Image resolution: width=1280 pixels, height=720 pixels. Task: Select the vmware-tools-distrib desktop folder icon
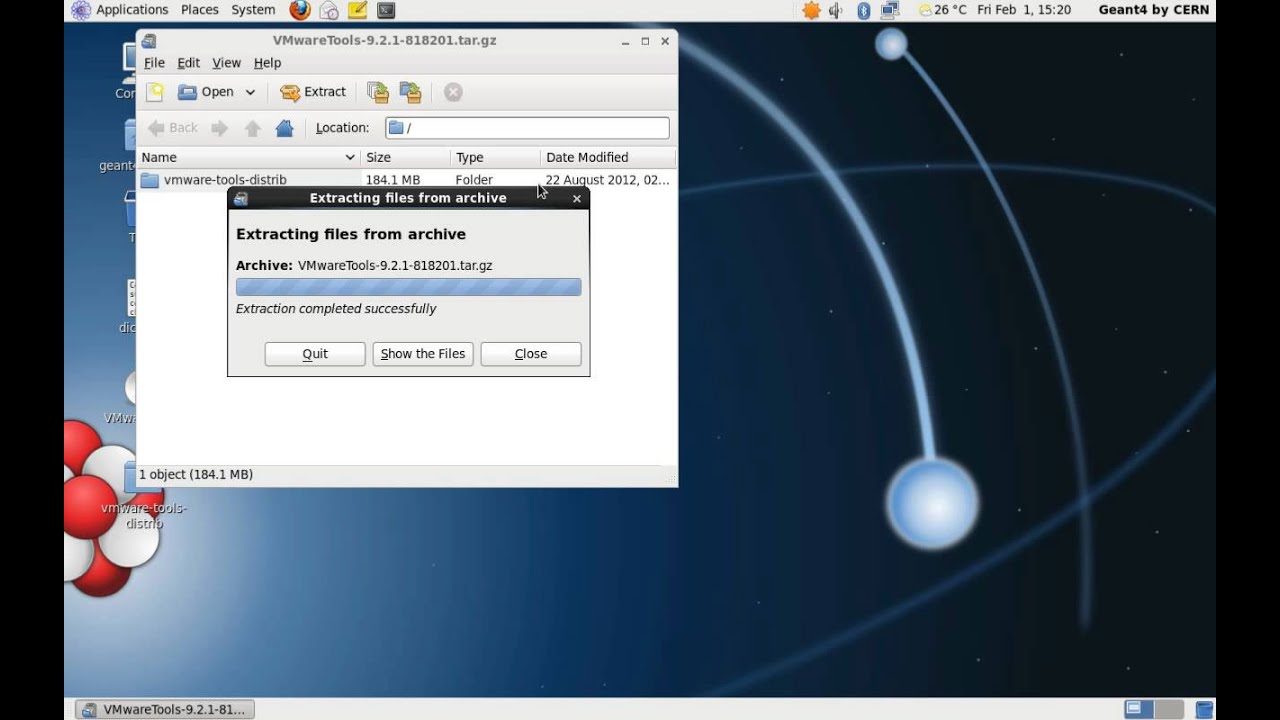[143, 497]
